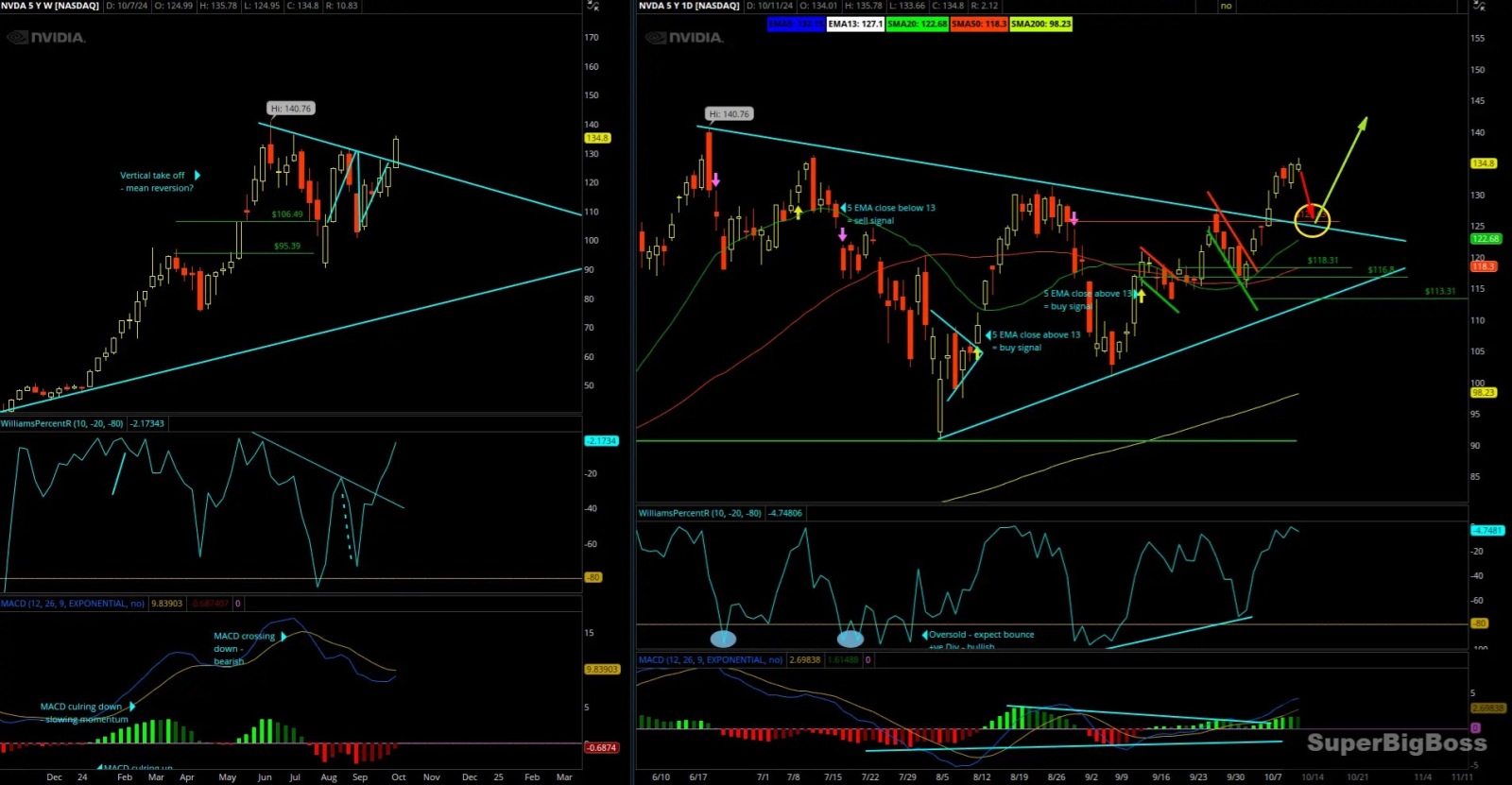Click the lower '5 EMA close above 13' buy note
This screenshot has height=785, width=1512.
click(x=1036, y=341)
